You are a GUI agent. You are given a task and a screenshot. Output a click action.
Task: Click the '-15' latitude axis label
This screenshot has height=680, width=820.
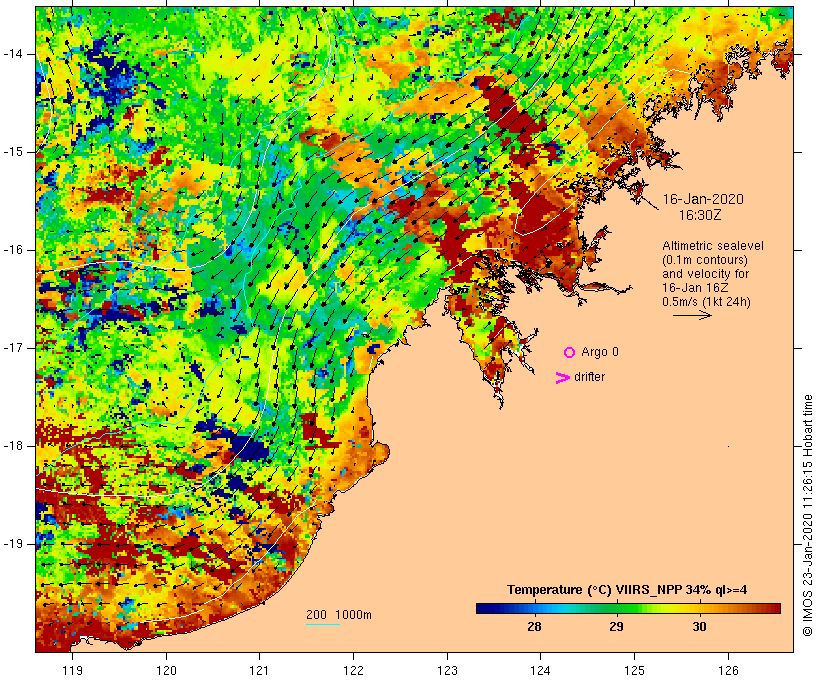[x=13, y=152]
